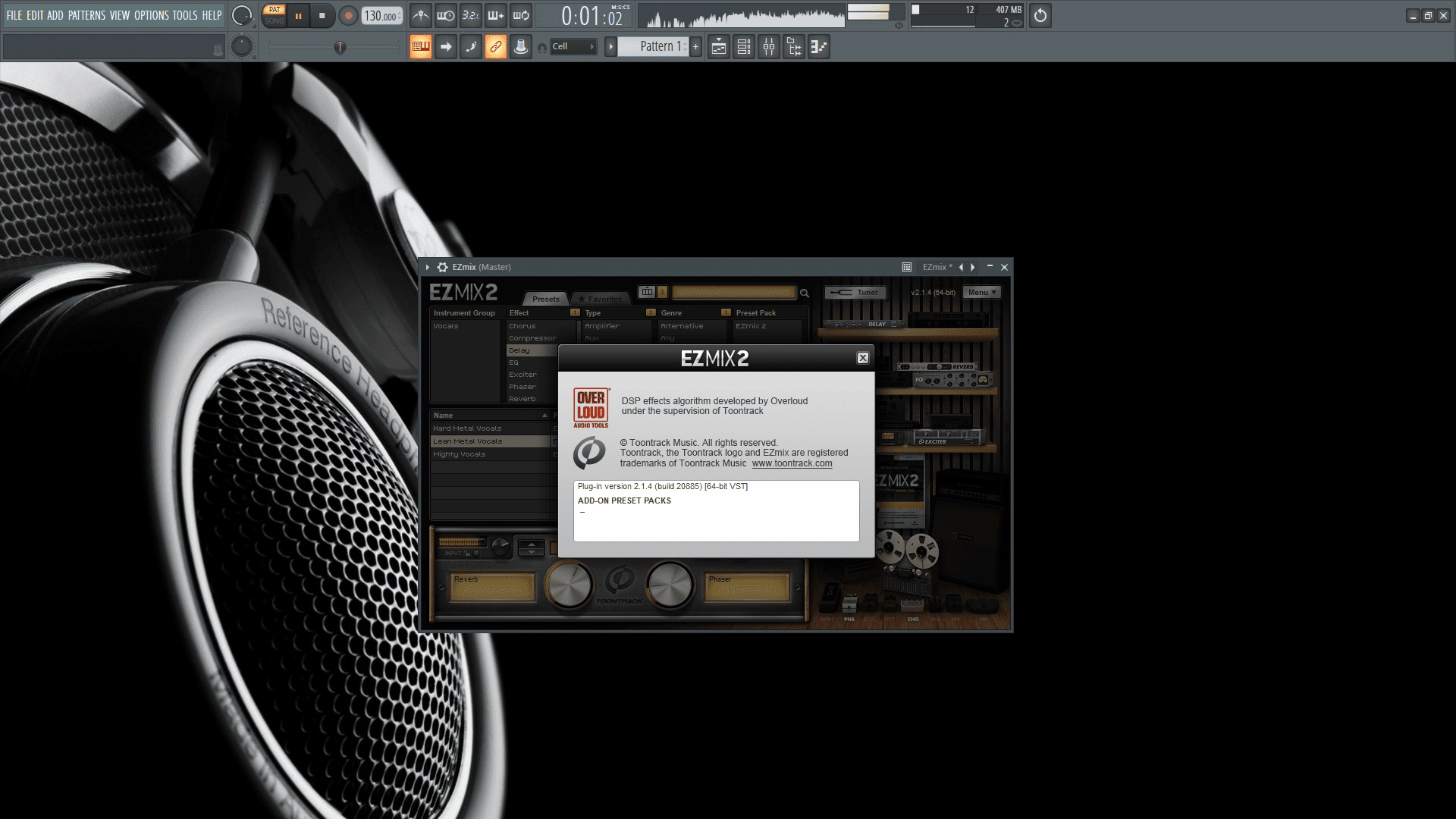Select Hard Metal Vocals preset
The width and height of the screenshot is (1456, 819).
490,428
